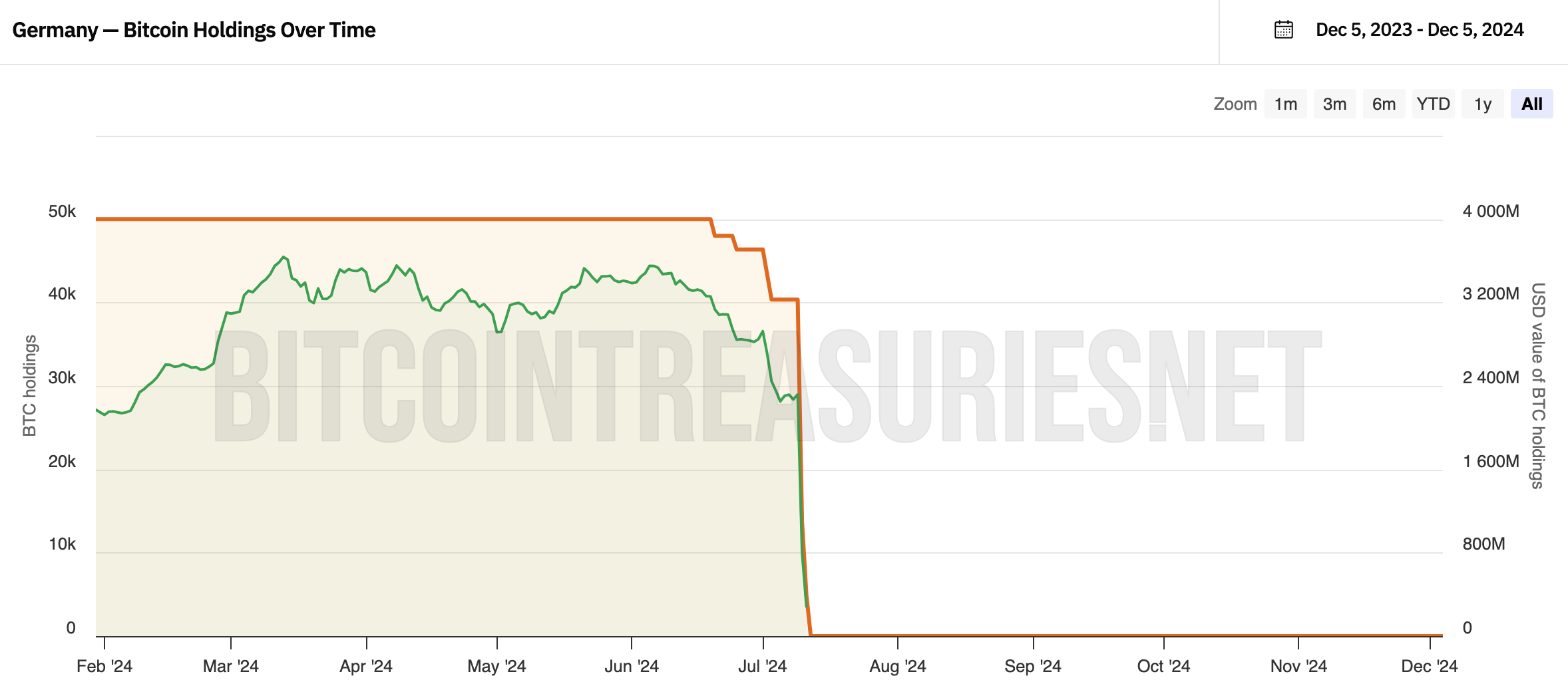Click the Jul '24 marker on the time axis
The image size is (1568, 688).
763,665
